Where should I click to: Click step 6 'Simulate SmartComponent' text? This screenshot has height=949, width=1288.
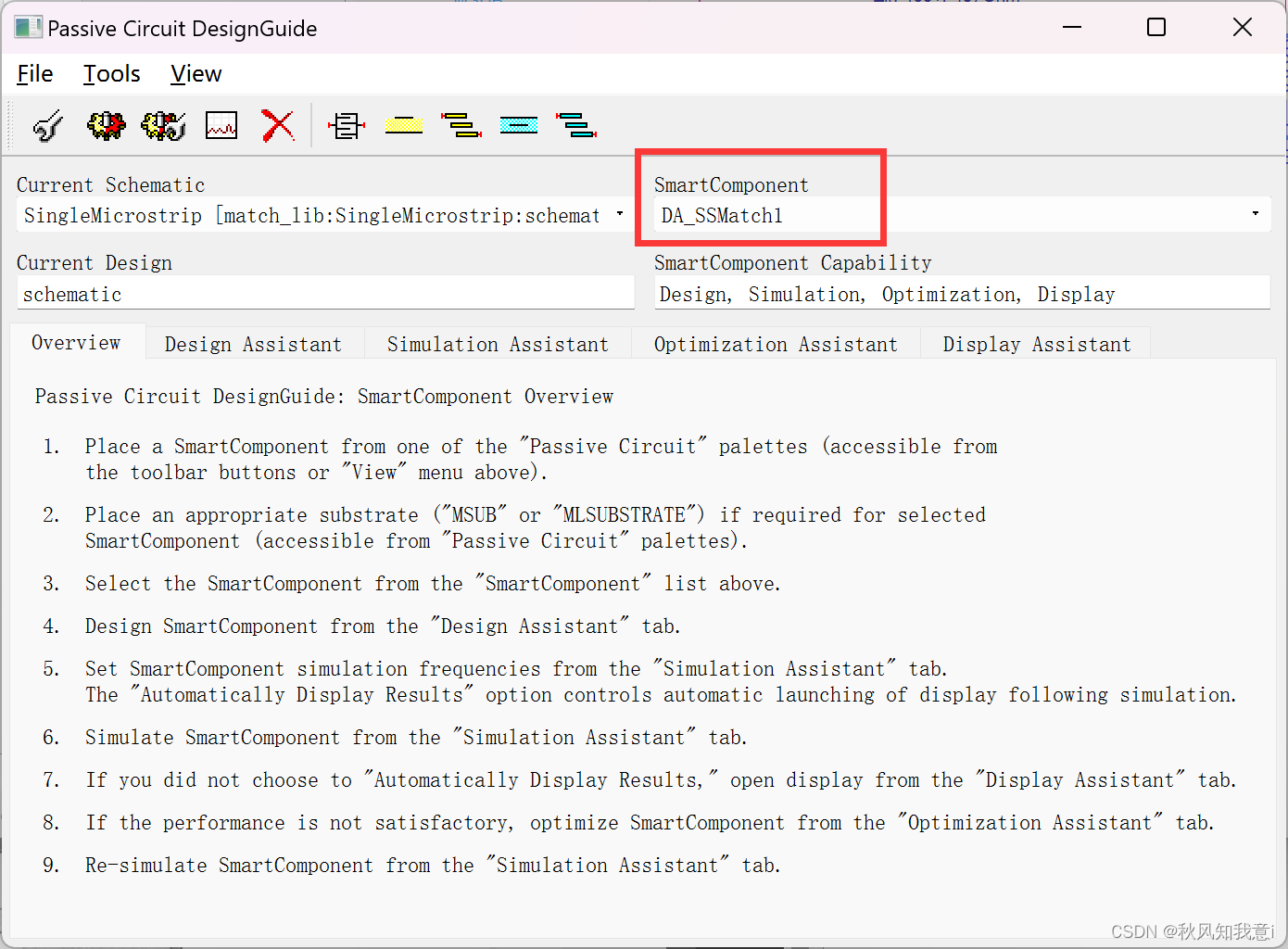(x=416, y=738)
